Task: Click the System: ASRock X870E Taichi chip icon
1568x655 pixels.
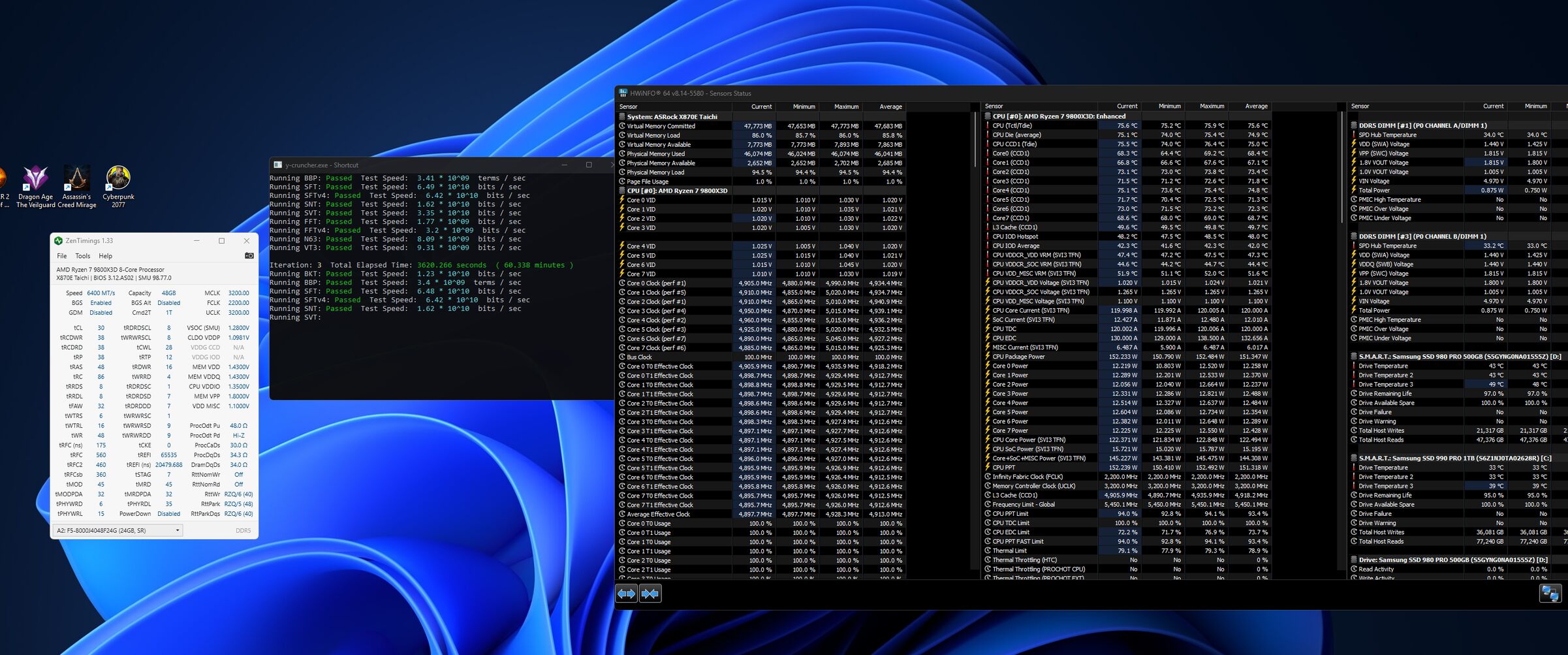Action: point(622,117)
